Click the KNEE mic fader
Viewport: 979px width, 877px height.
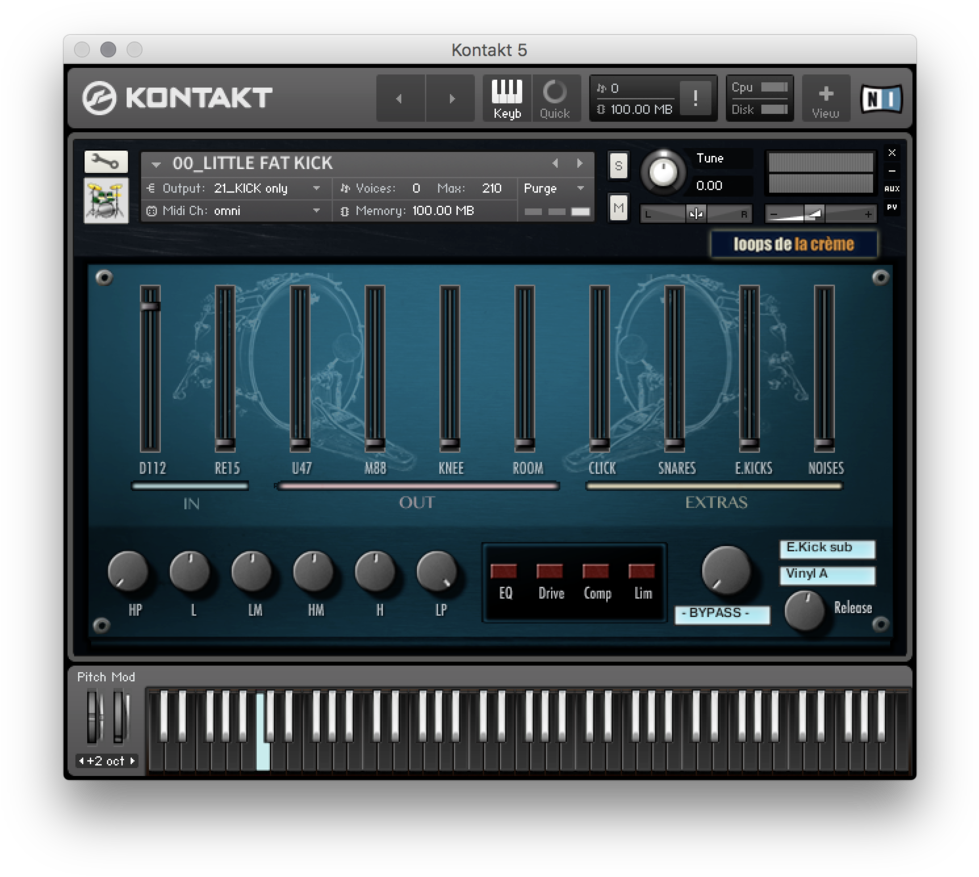(450, 368)
